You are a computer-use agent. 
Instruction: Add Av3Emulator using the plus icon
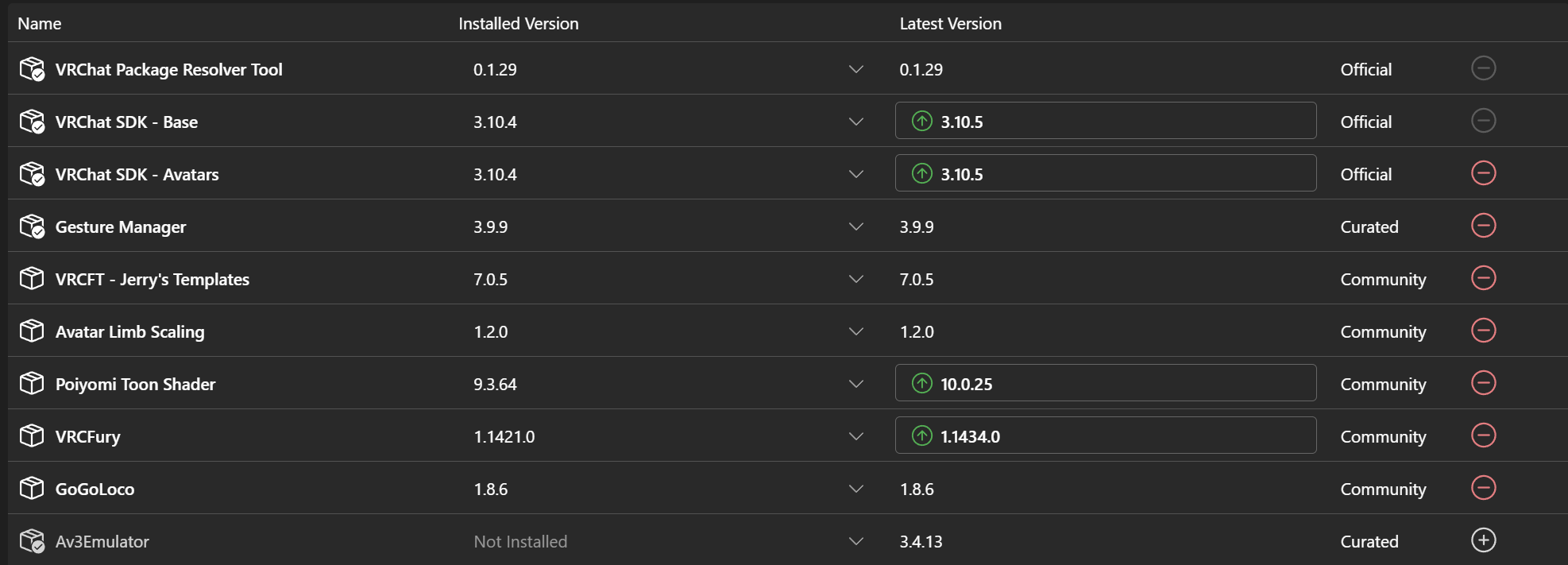pos(1483,540)
